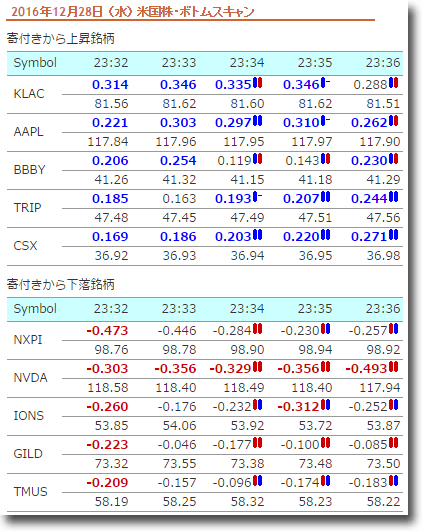Click the candle icon beside TRIP 0.207

click(x=326, y=196)
